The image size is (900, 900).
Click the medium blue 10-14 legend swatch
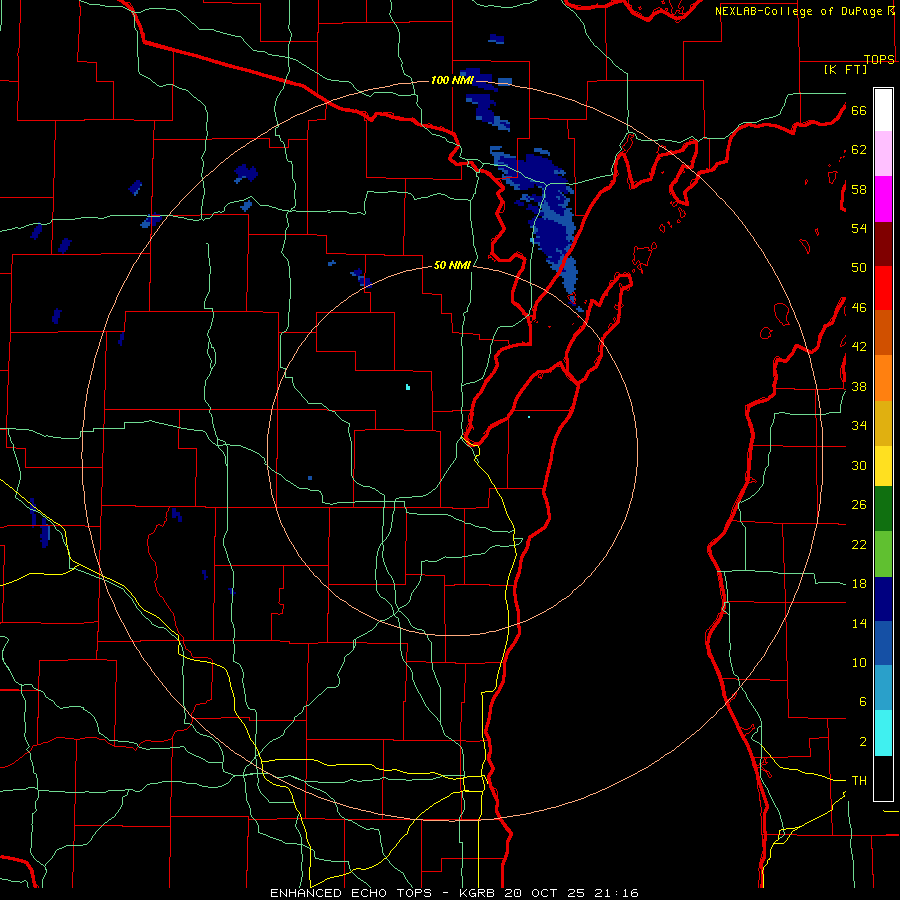[883, 643]
